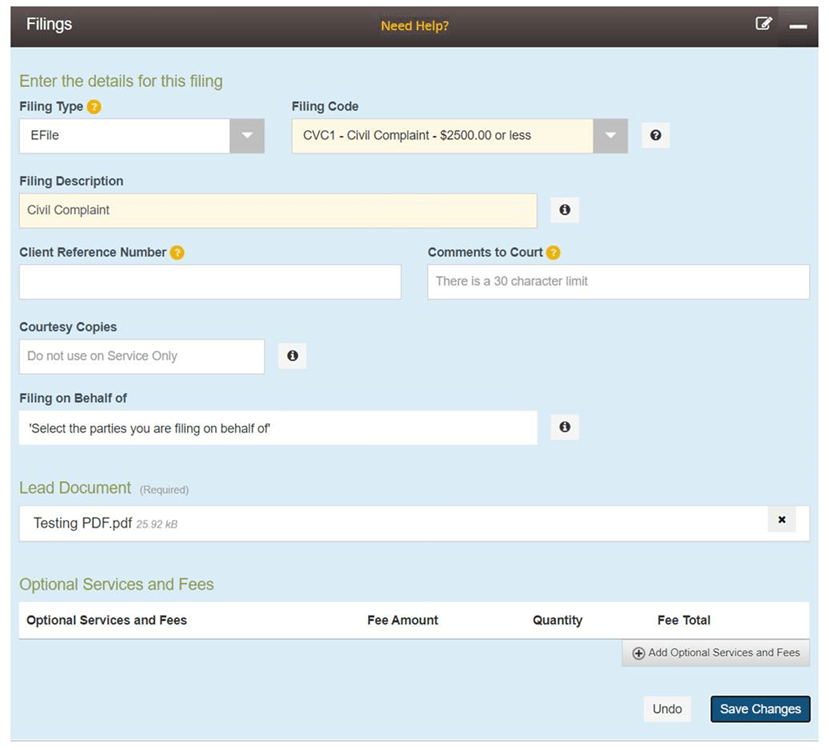Open the Client Reference Number help icon
The width and height of the screenshot is (829, 750).
176,252
